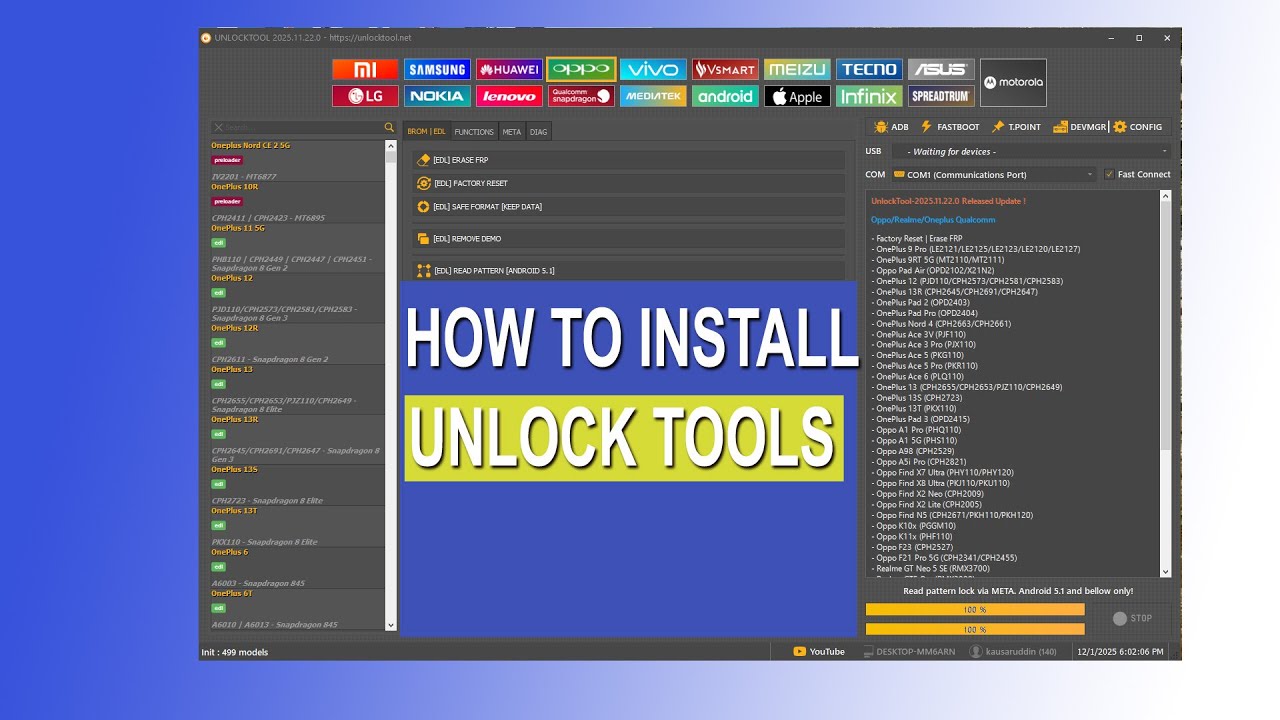Select the MediaTek chipset icon
Image resolution: width=1280 pixels, height=720 pixels.
pos(653,96)
